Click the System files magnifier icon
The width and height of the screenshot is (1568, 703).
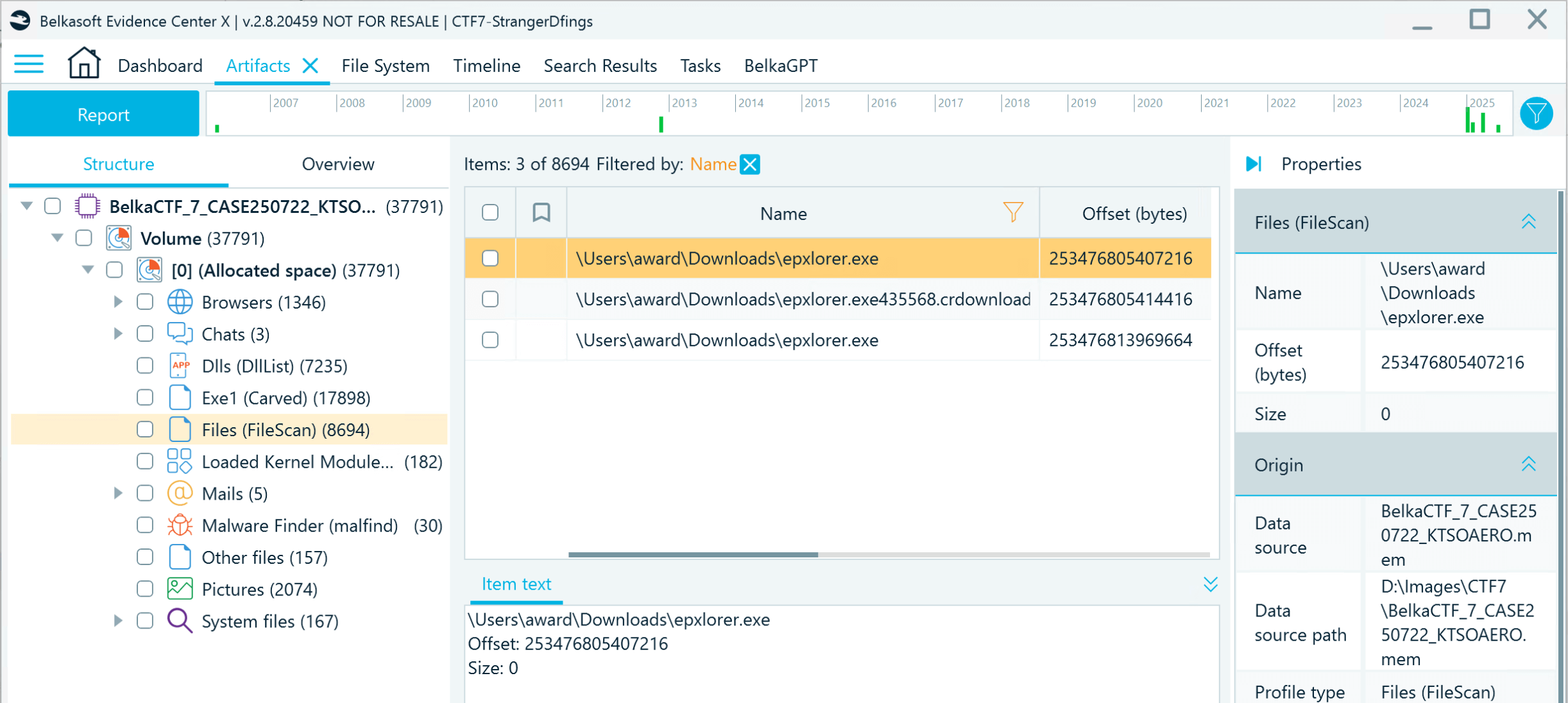click(x=180, y=621)
